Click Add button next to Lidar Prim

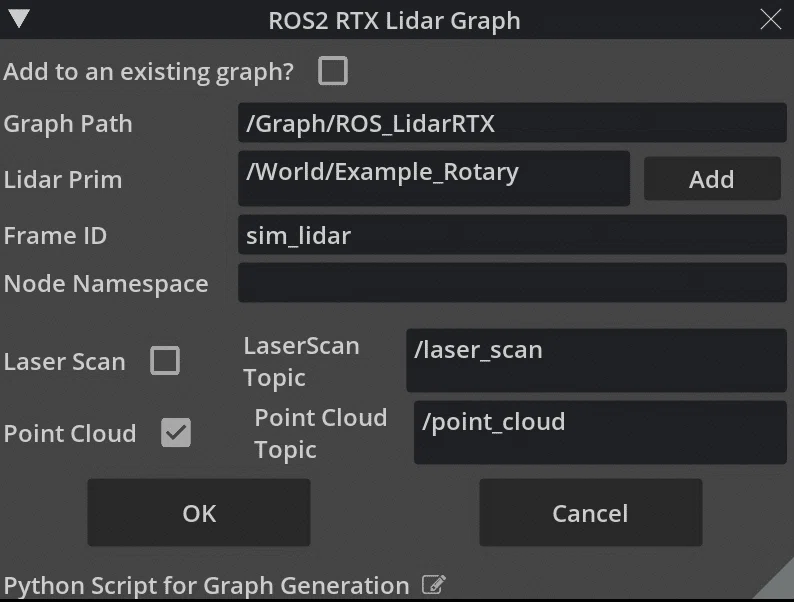point(712,179)
